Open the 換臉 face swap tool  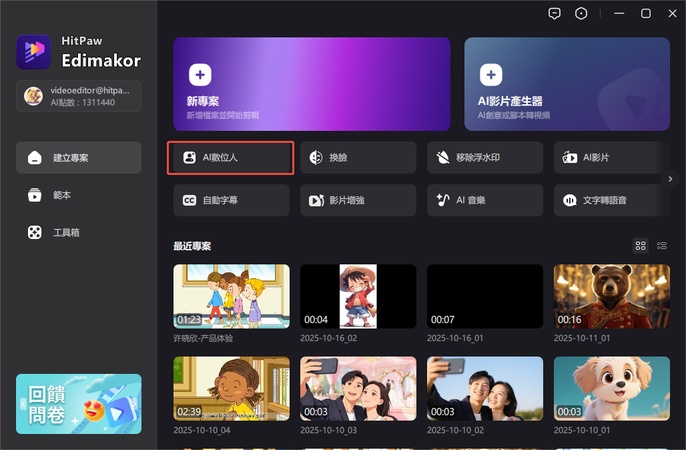pyautogui.click(x=357, y=158)
